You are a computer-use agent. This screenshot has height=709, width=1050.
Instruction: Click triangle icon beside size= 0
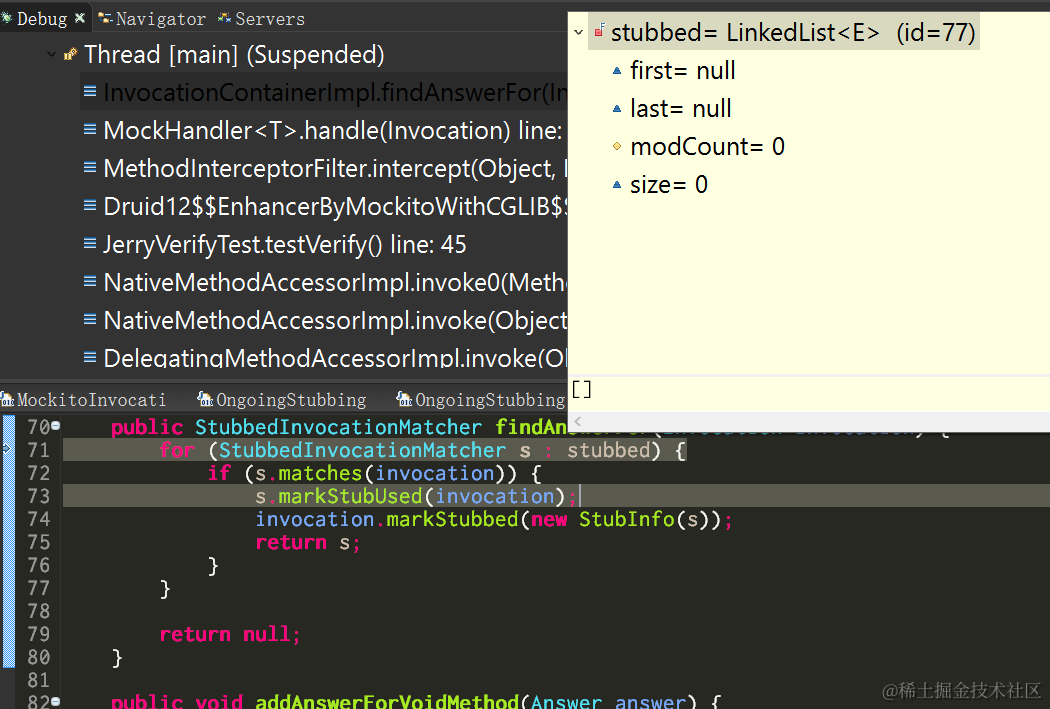click(617, 184)
